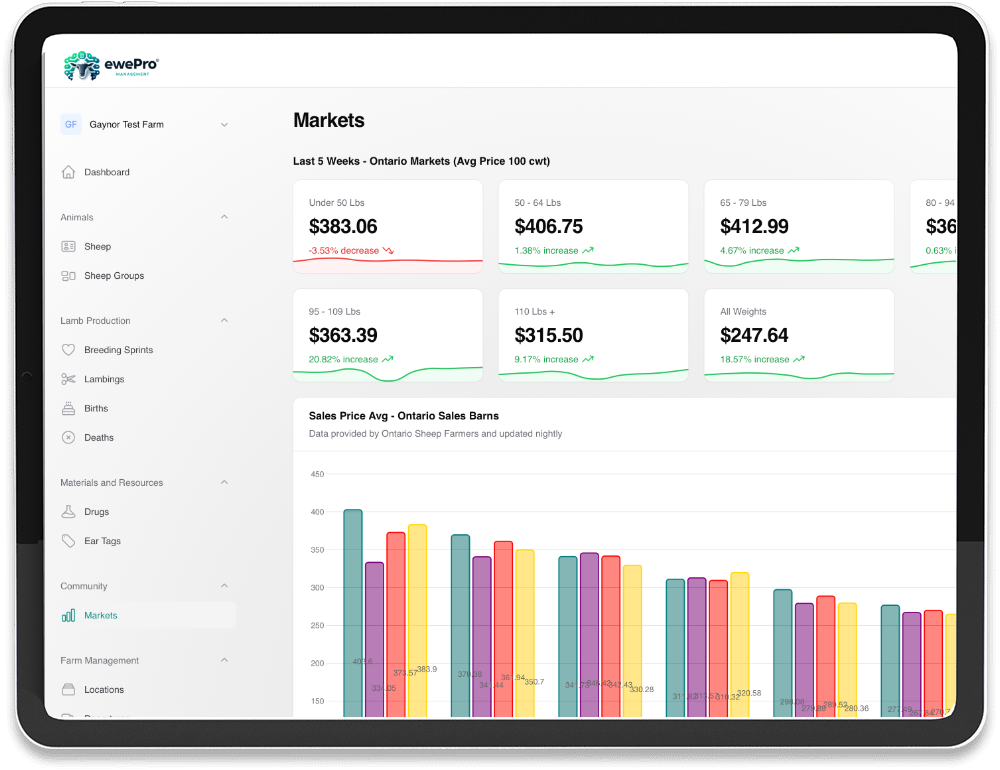This screenshot has width=1000, height=770.
Task: Click the Drugs flask icon
Action: pyautogui.click(x=68, y=512)
